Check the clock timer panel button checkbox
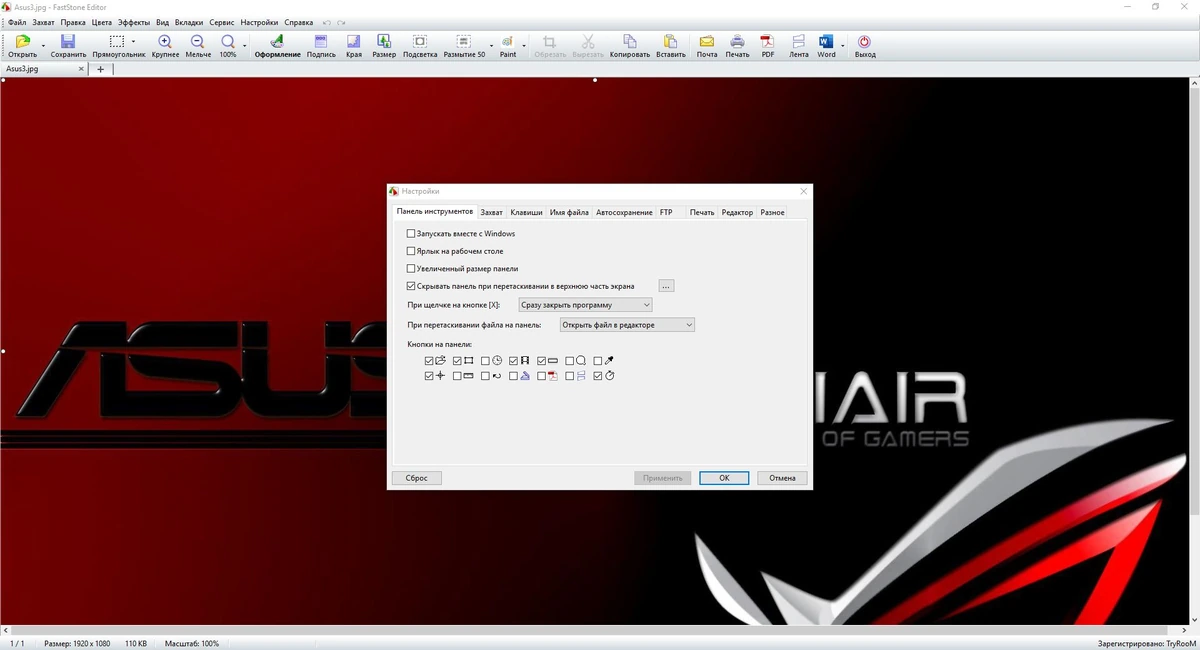The width and height of the screenshot is (1200, 650). point(485,361)
